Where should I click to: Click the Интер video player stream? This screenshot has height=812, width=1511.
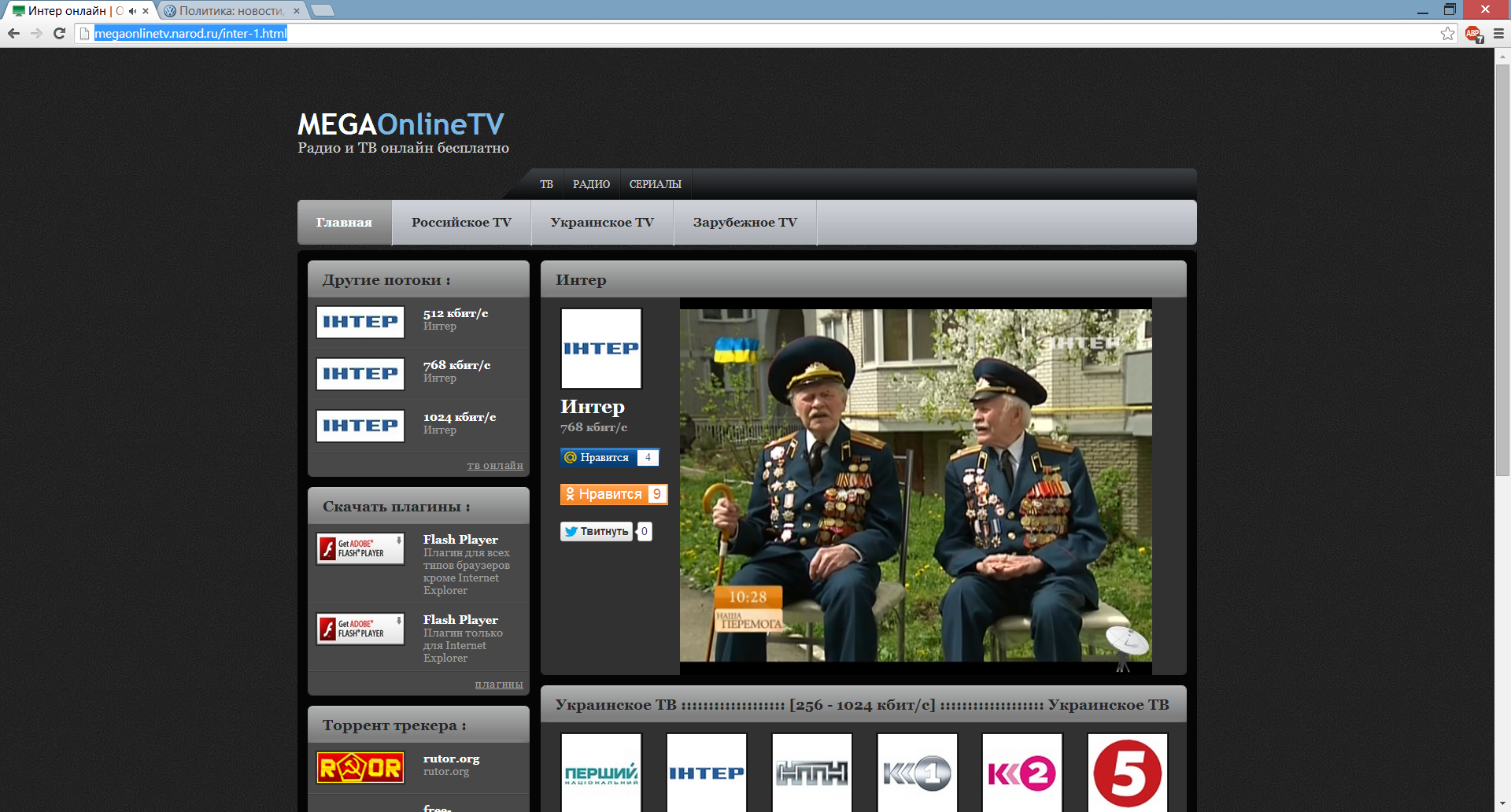(916, 485)
